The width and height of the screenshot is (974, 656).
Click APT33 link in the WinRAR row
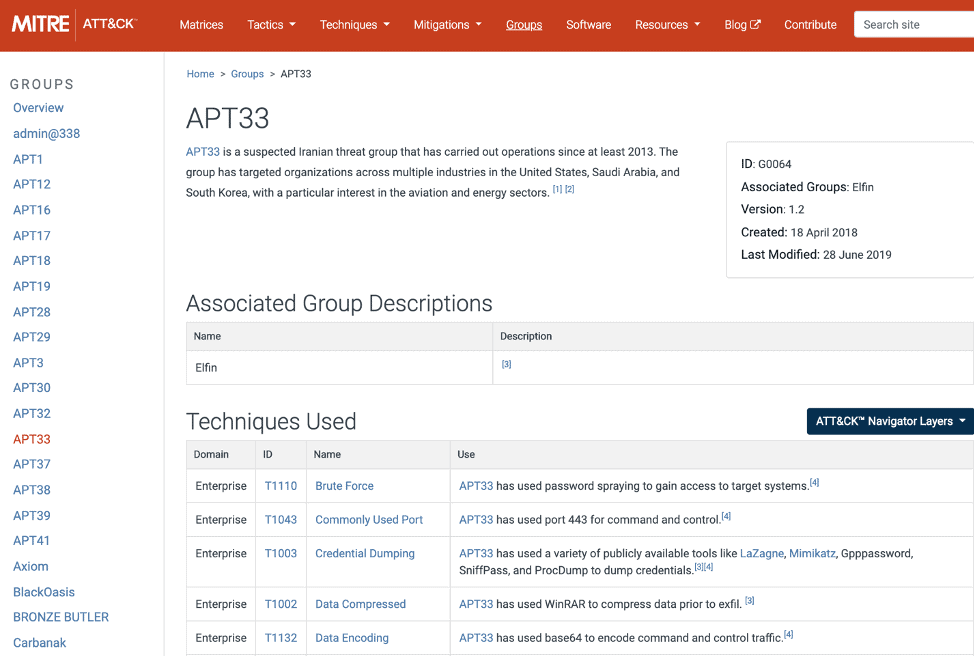[x=476, y=604]
